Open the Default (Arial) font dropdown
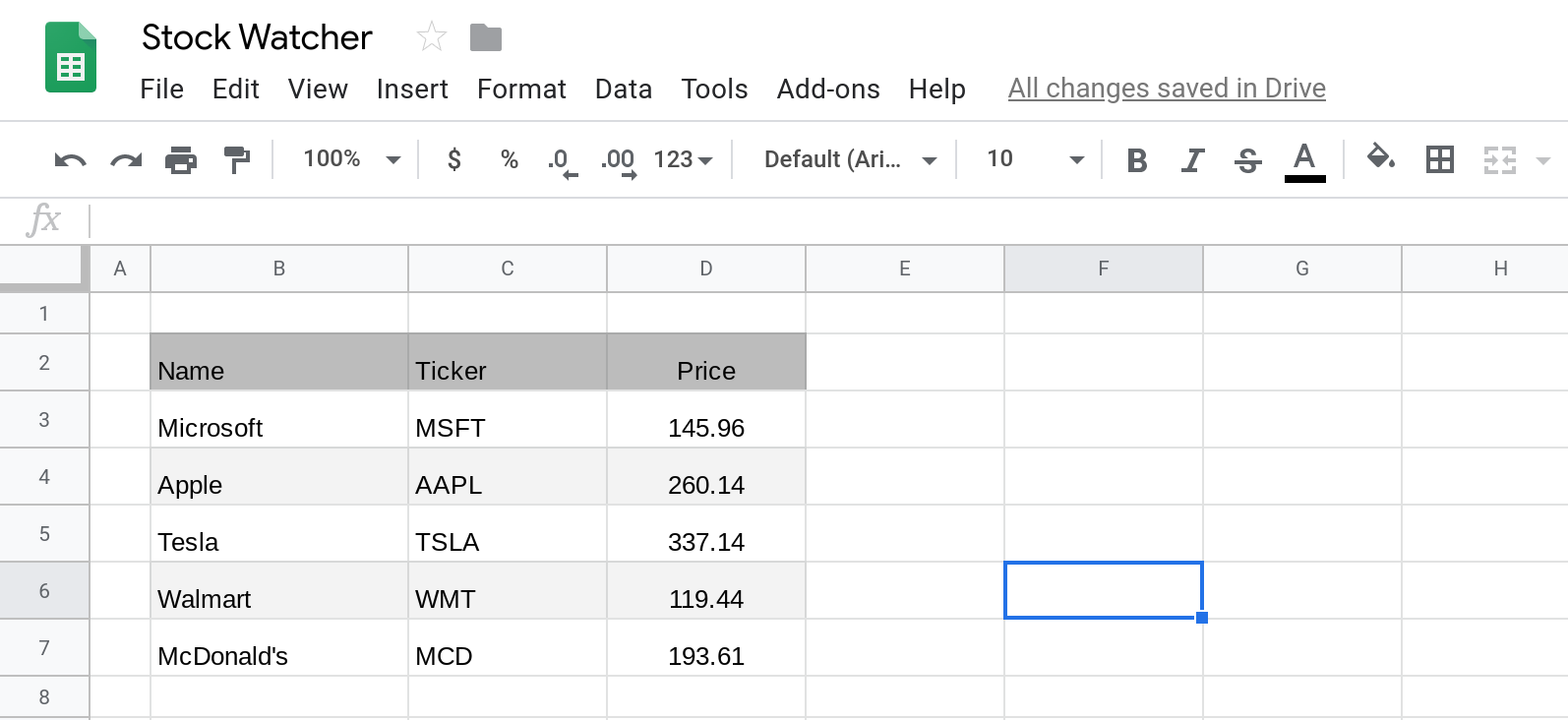The width and height of the screenshot is (1568, 720). [x=850, y=159]
